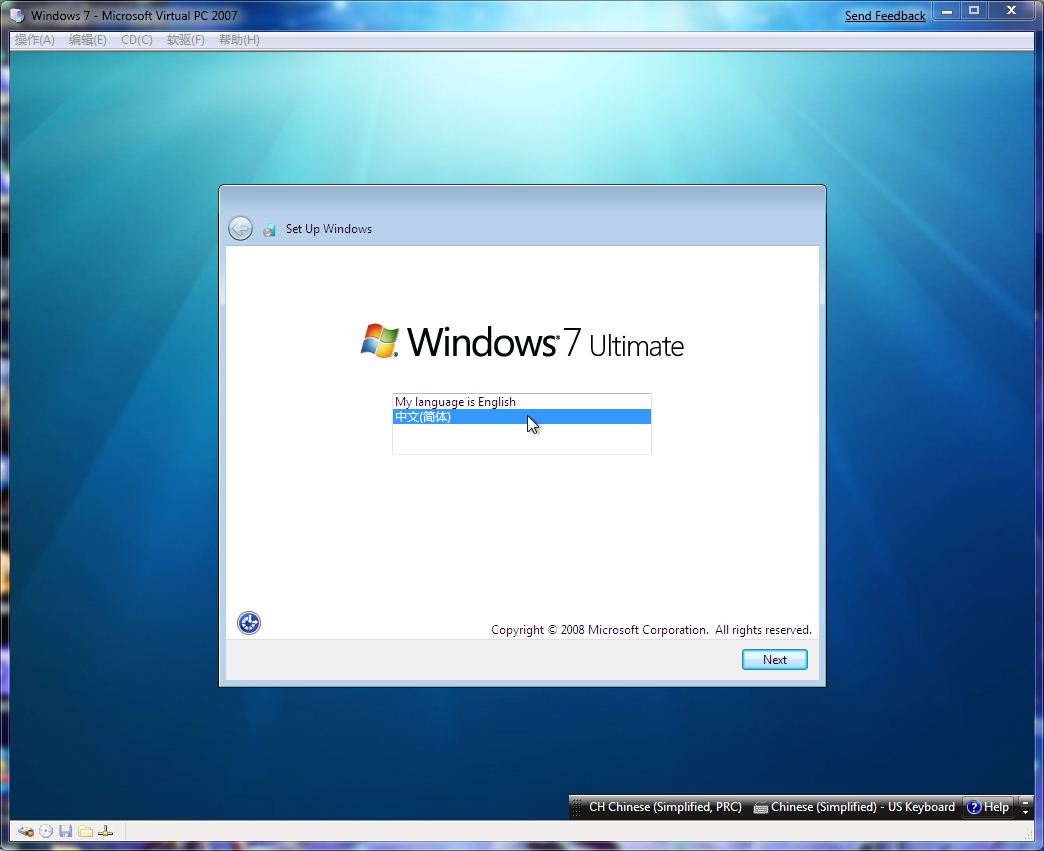The image size is (1044, 851).
Task: Open CH Chinese (Simplified, PRC) language selector
Action: 665,807
